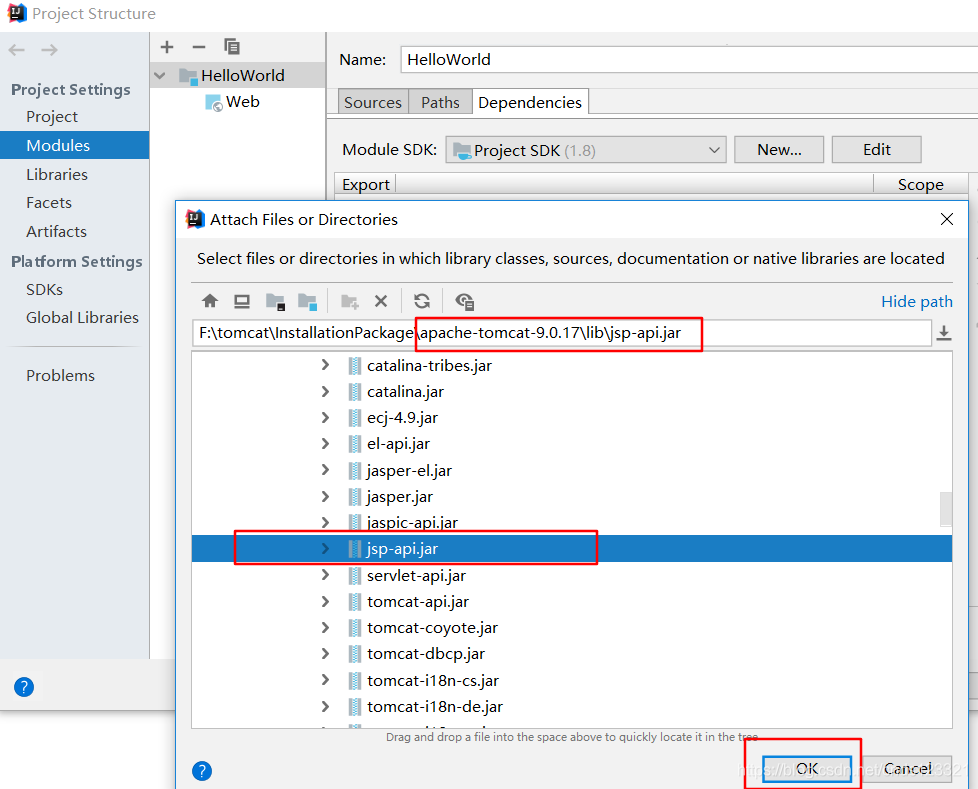The image size is (978, 789).
Task: Select tomcat-dbcp.jar in the file tree
Action: pos(426,654)
